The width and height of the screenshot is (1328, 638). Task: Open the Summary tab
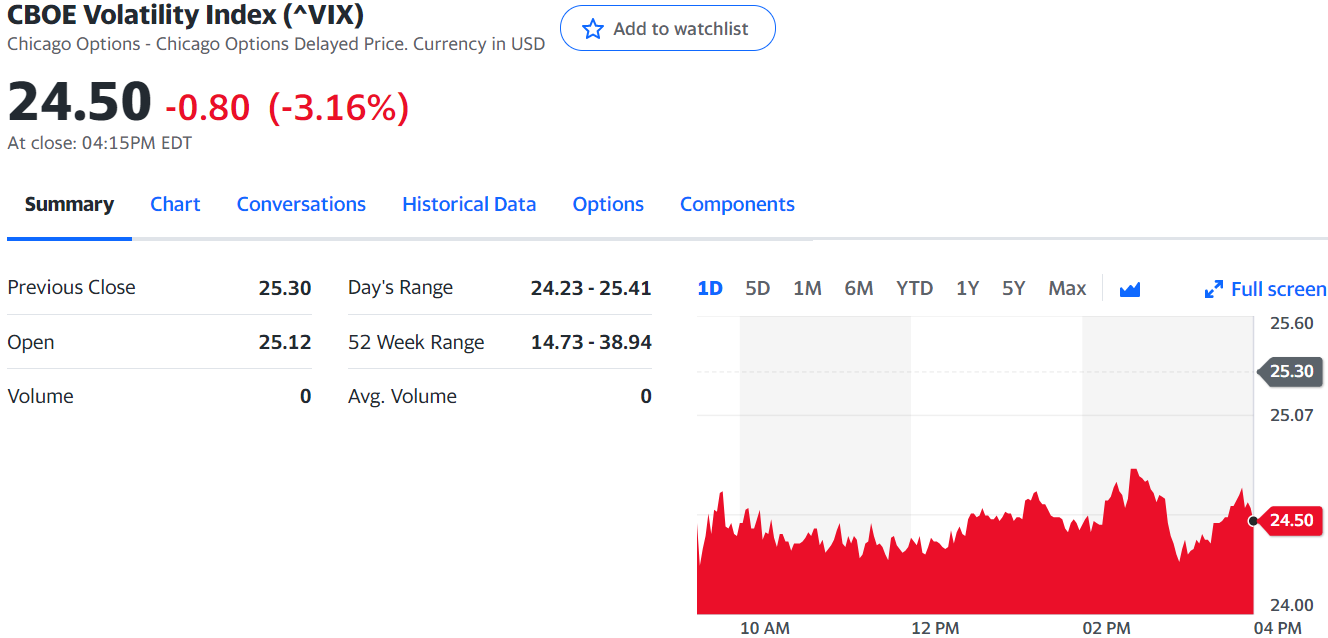(x=69, y=204)
